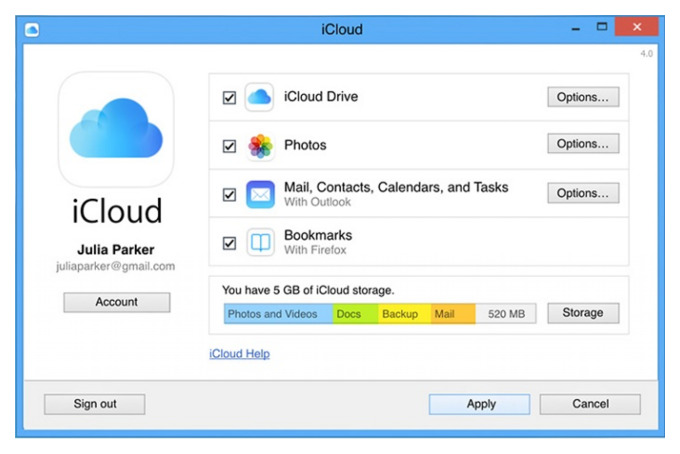680x454 pixels.
Task: Click the Julia Parker name
Action: pos(116,250)
